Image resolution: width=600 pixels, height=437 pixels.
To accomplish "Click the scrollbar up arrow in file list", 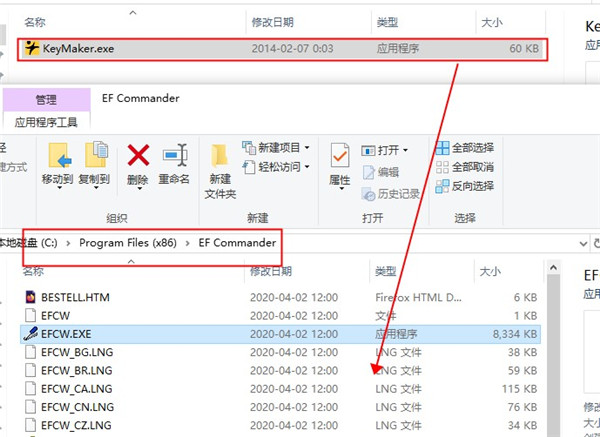I will (553, 268).
